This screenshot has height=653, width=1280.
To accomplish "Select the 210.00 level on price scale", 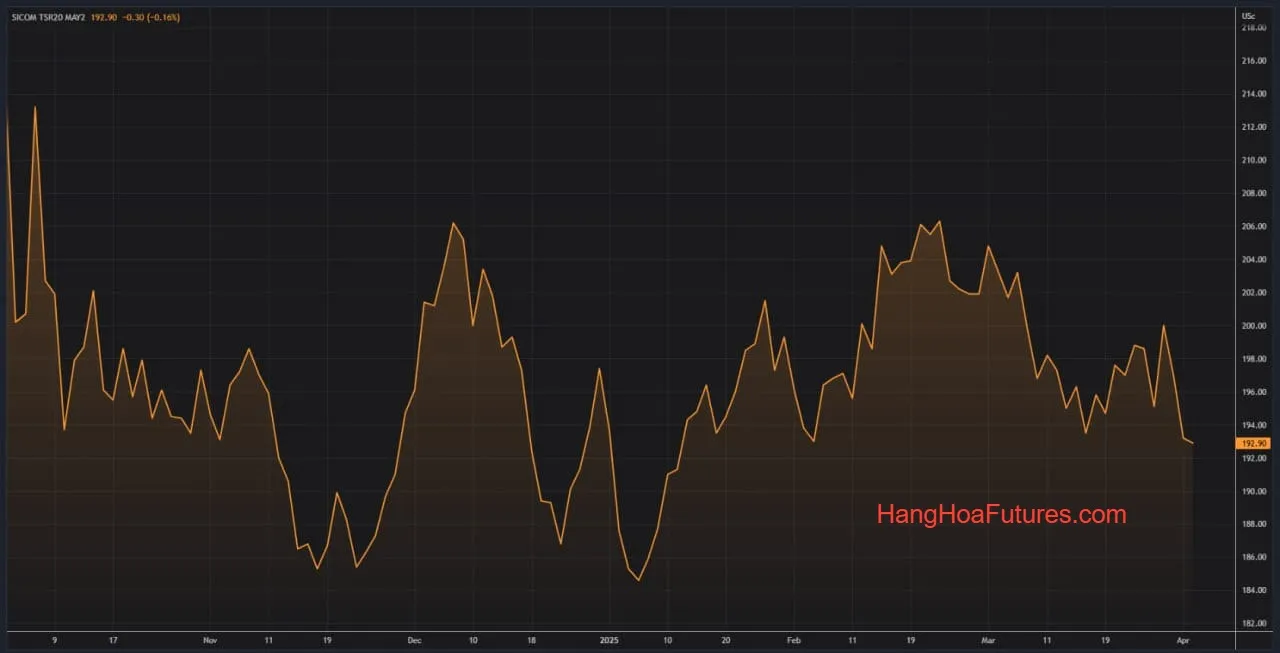I will click(1254, 160).
